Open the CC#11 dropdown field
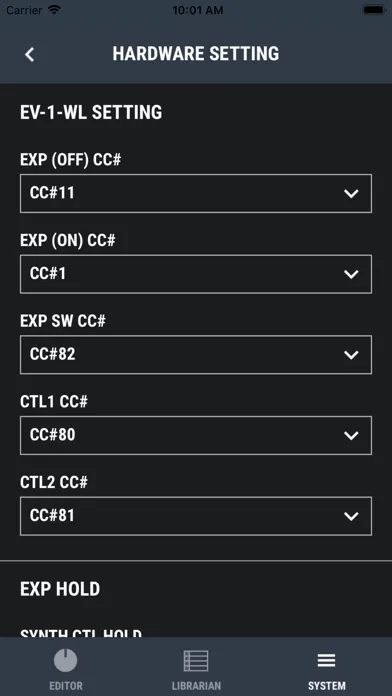This screenshot has width=392, height=696. click(196, 194)
